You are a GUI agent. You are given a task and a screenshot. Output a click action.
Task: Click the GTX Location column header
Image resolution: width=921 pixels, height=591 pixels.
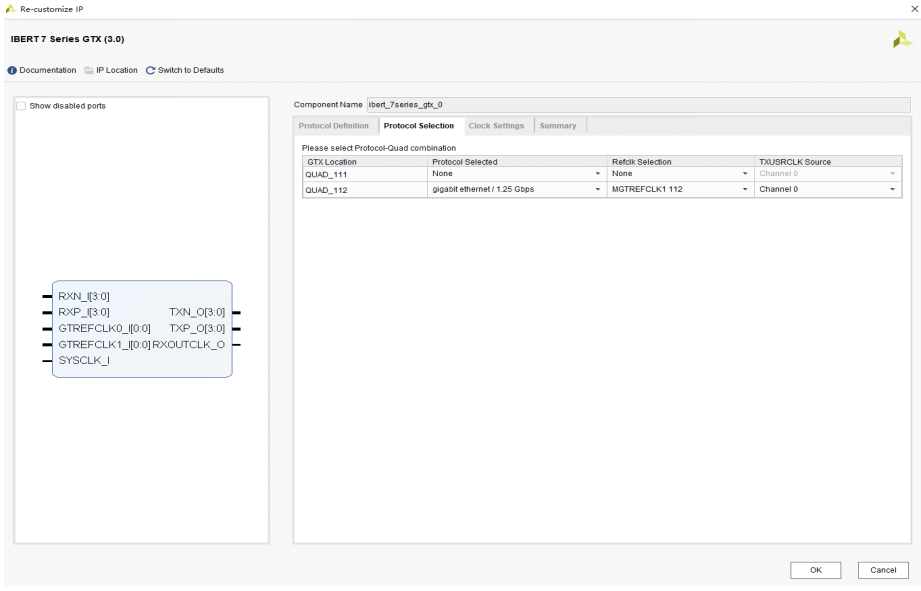(x=365, y=162)
